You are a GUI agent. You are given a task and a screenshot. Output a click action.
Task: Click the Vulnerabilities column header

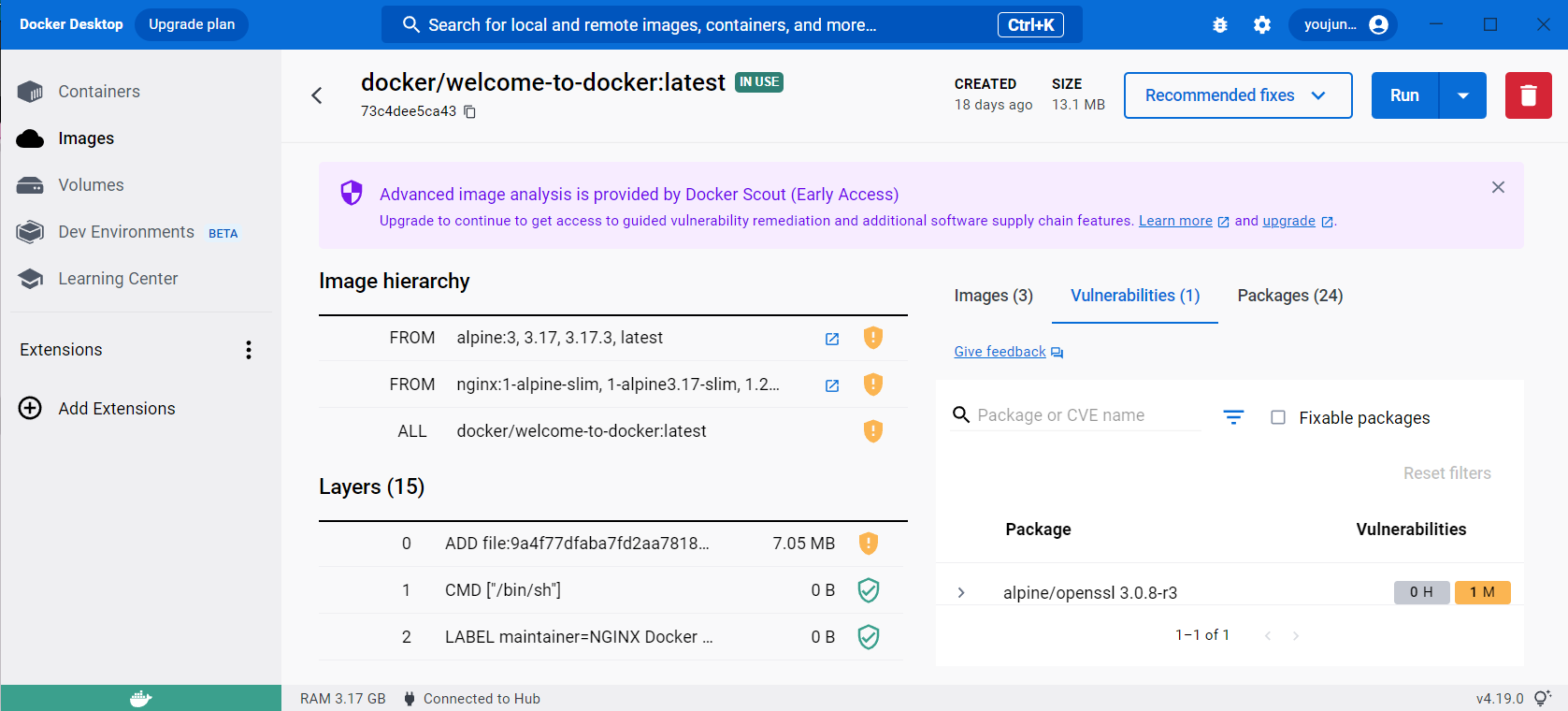pos(1411,530)
